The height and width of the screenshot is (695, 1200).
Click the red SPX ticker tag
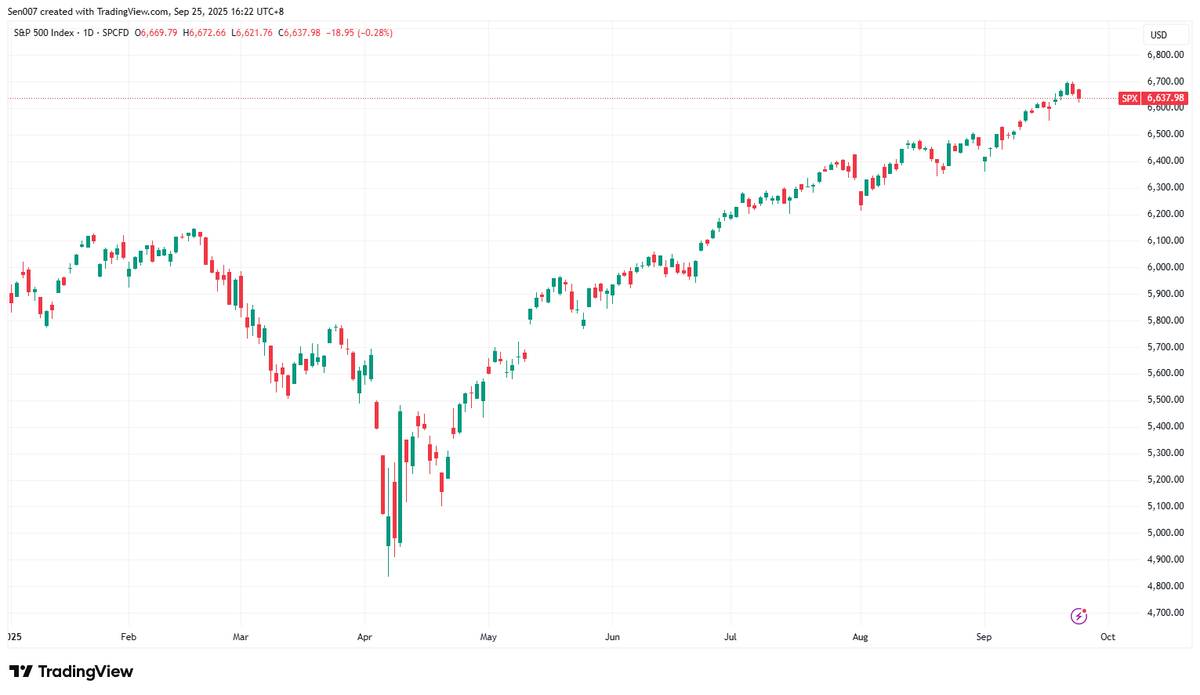point(1129,98)
